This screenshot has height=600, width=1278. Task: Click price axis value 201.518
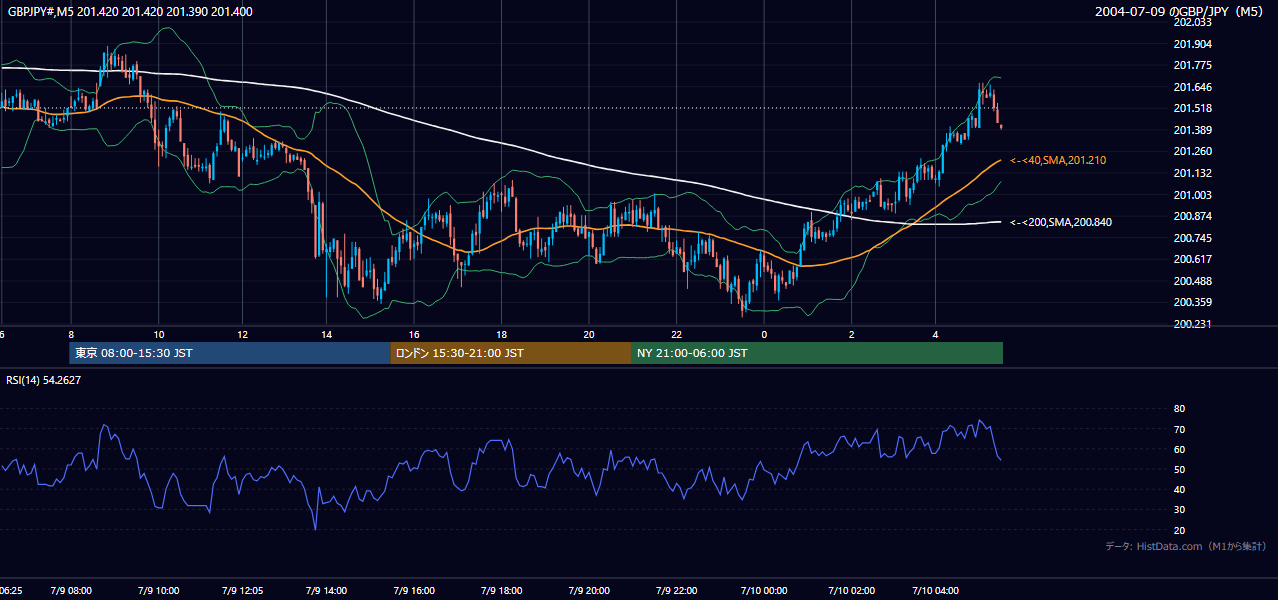tap(1191, 108)
